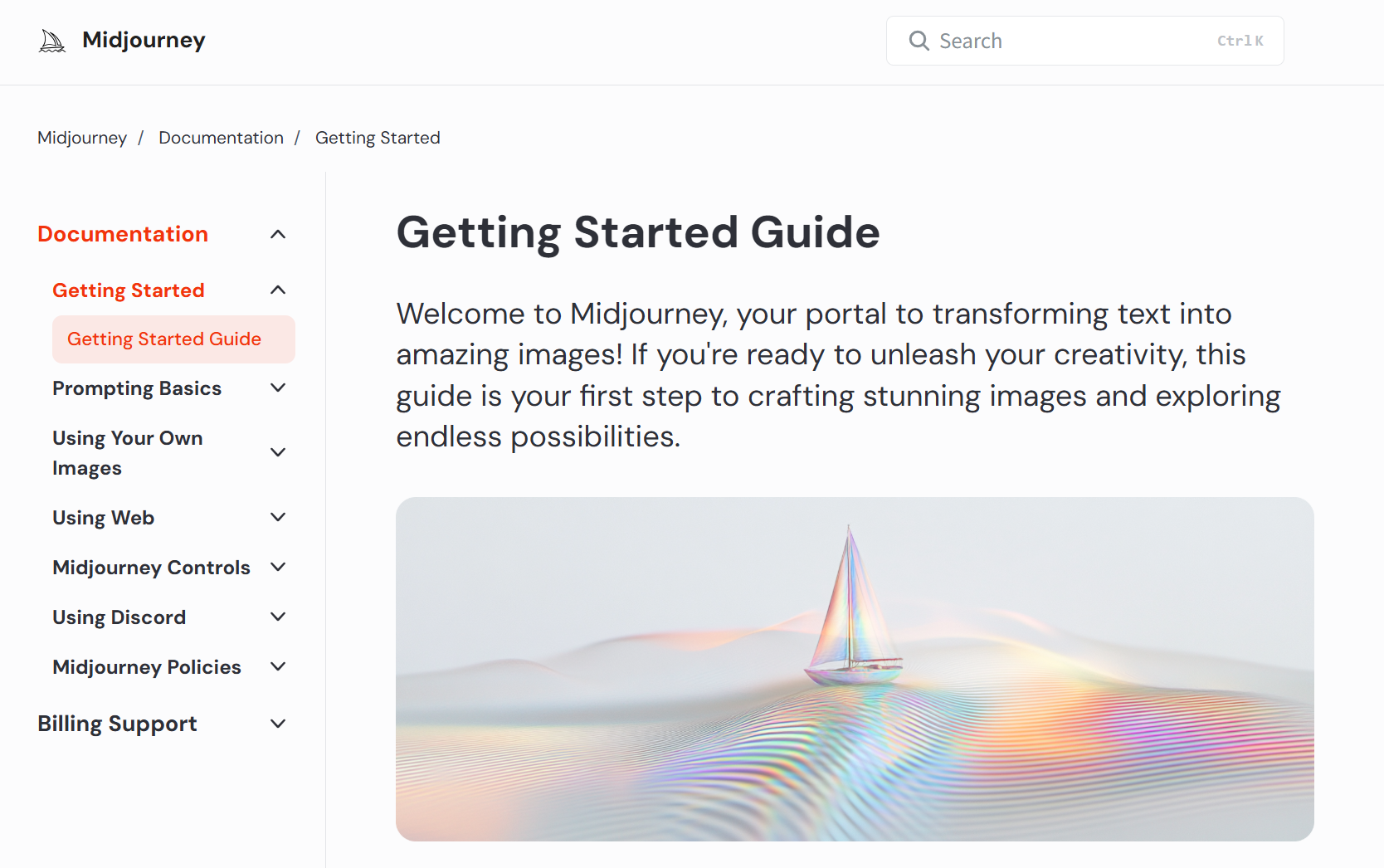Select Getting Started sidebar item

click(x=129, y=290)
